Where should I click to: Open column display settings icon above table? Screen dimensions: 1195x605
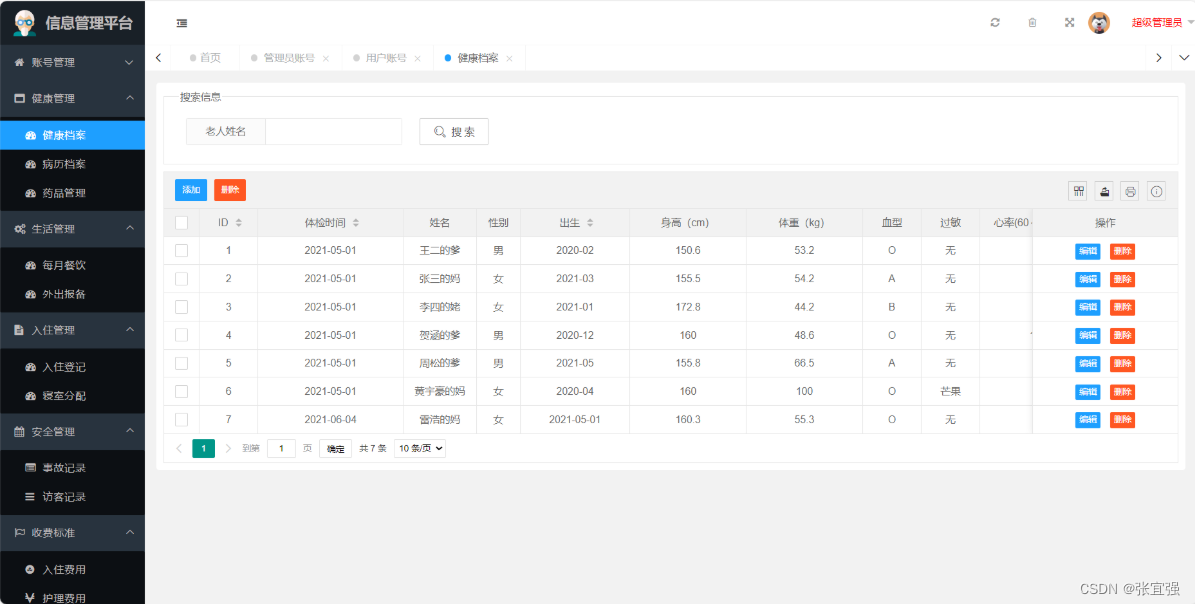pos(1078,190)
